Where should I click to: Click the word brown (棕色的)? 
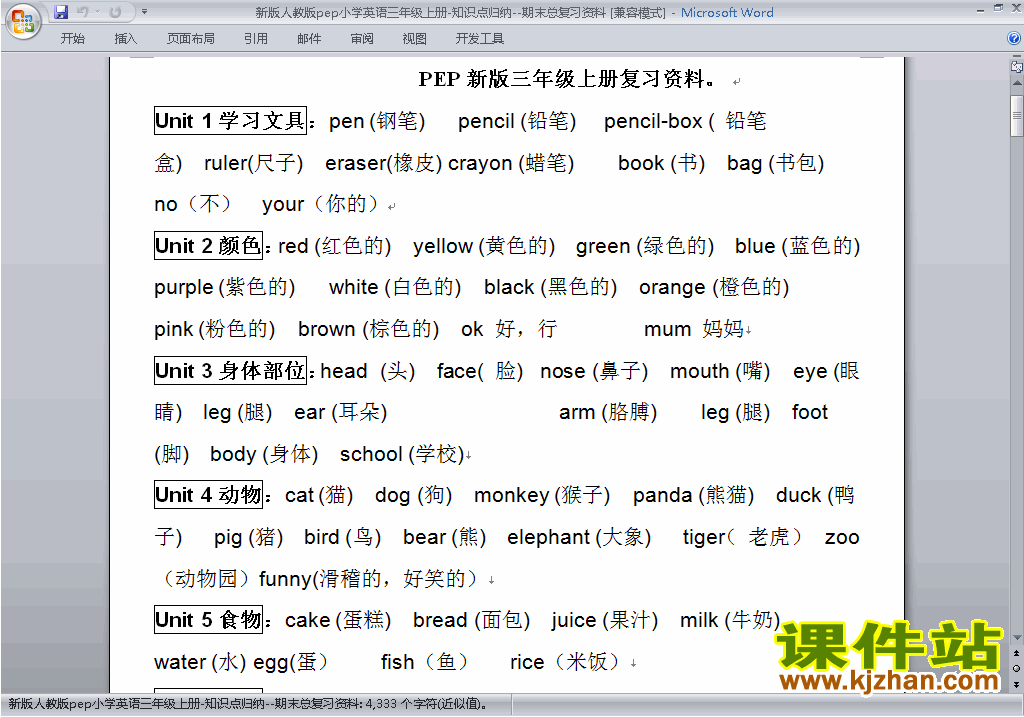[x=368, y=329]
